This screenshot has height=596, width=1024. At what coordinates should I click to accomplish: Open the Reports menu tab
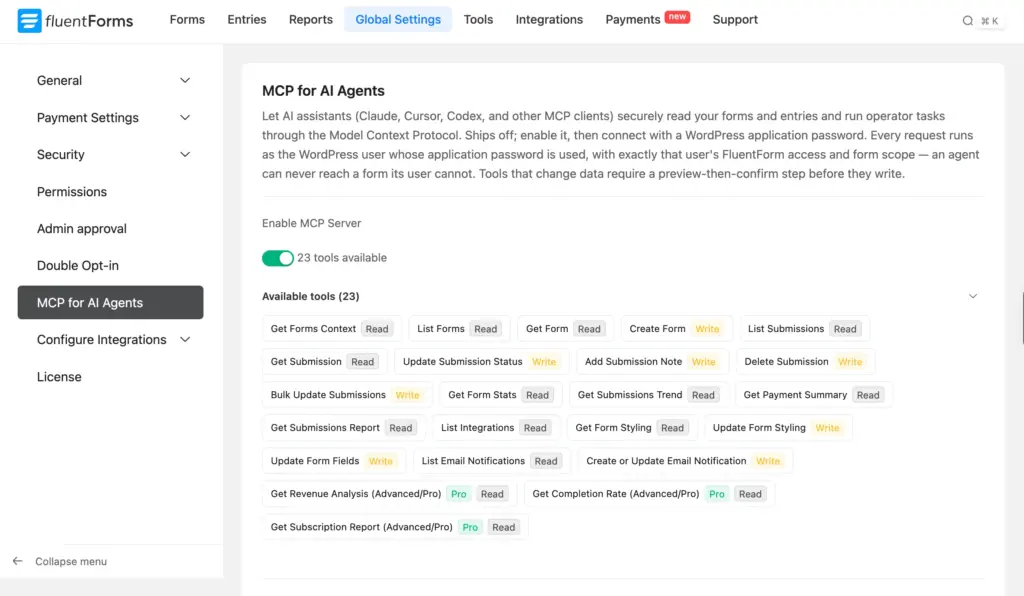311,20
